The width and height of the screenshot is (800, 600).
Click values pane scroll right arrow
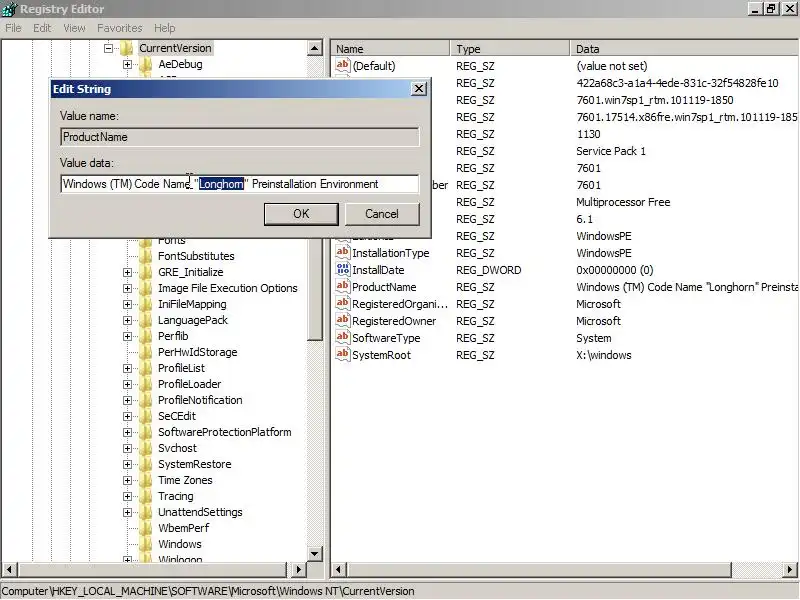[x=790, y=569]
